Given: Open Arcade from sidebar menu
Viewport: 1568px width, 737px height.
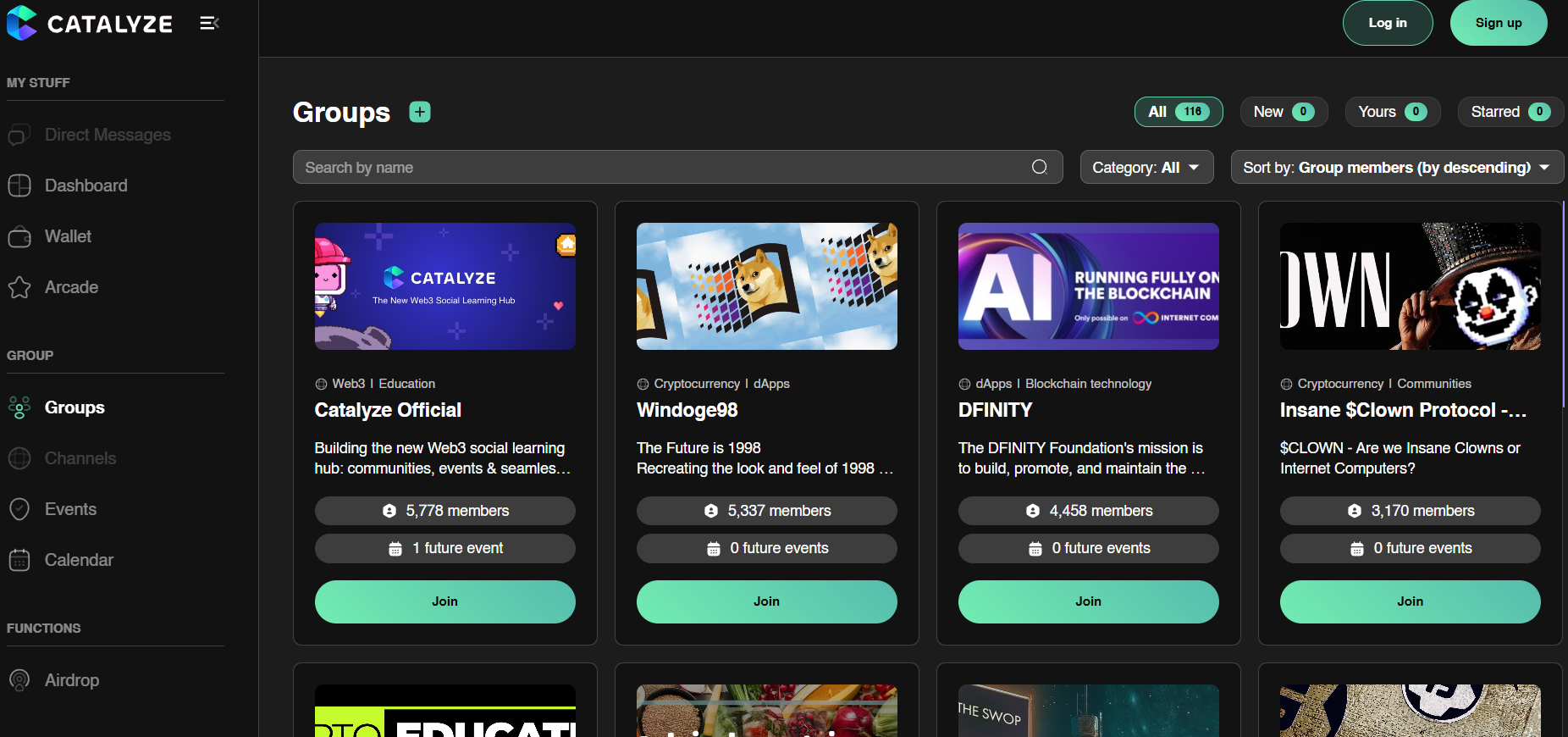Looking at the screenshot, I should point(71,287).
